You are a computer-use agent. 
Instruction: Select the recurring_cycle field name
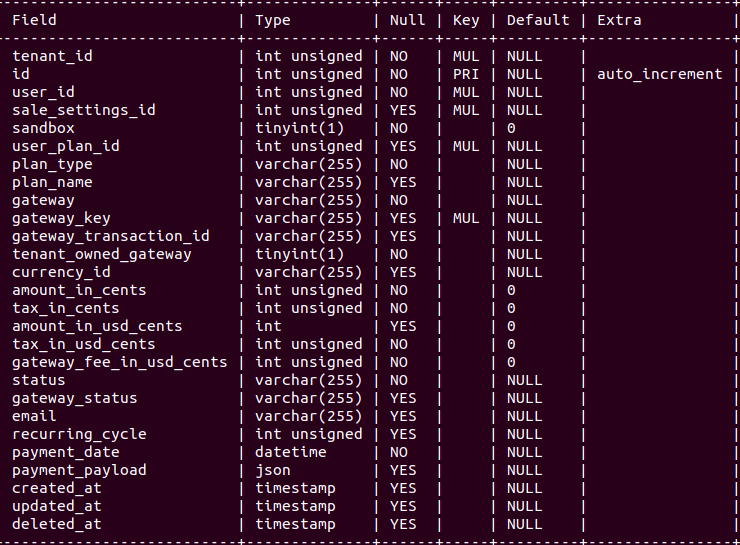[x=79, y=434]
